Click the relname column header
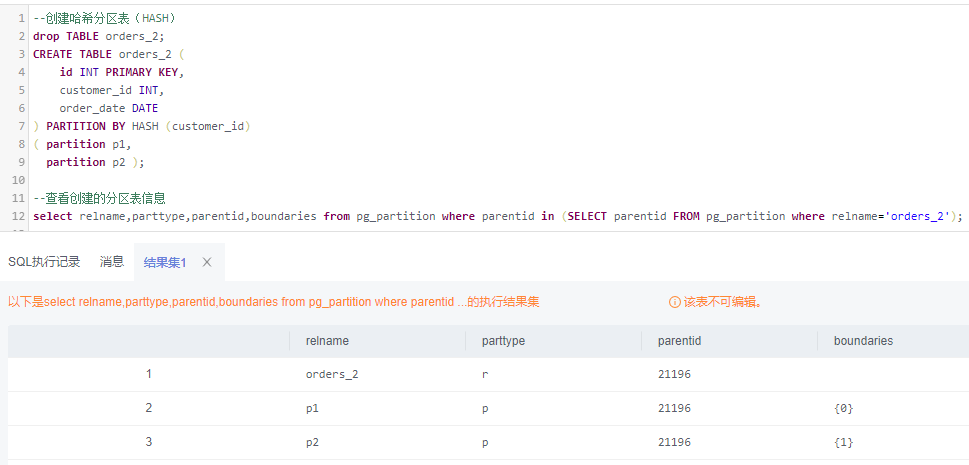 click(x=327, y=341)
